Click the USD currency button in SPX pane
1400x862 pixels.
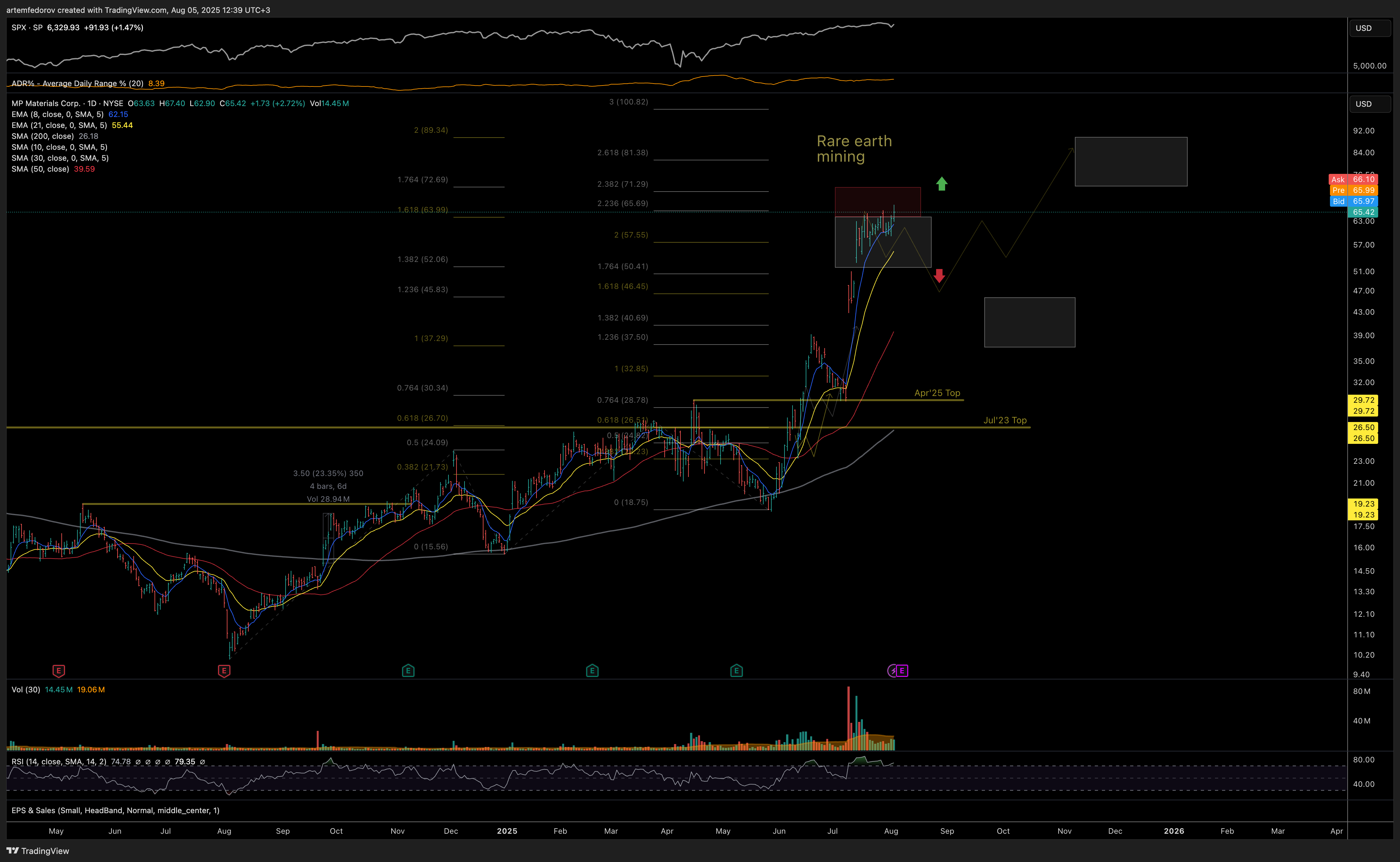[x=1370, y=28]
